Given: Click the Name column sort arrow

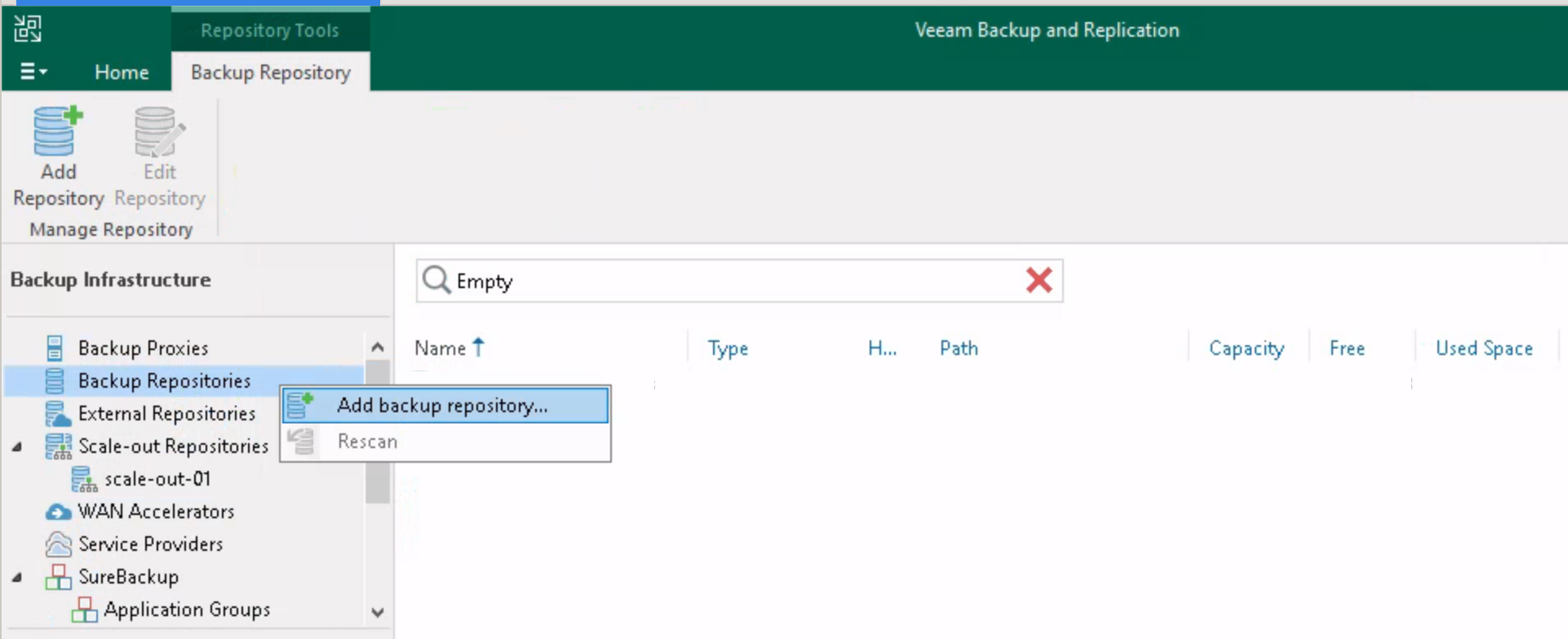Looking at the screenshot, I should (x=479, y=348).
